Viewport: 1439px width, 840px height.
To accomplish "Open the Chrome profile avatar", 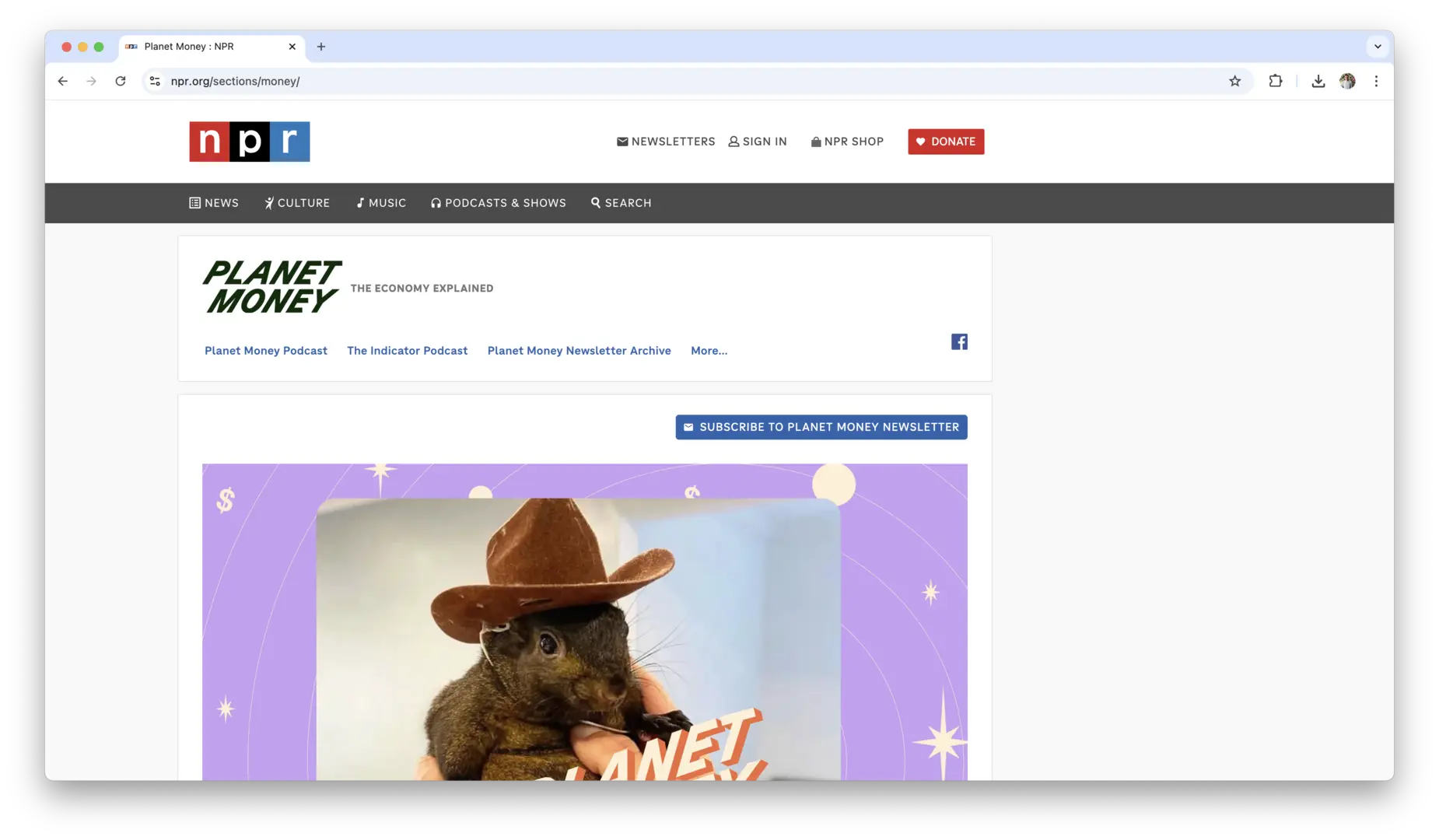I will click(x=1347, y=81).
